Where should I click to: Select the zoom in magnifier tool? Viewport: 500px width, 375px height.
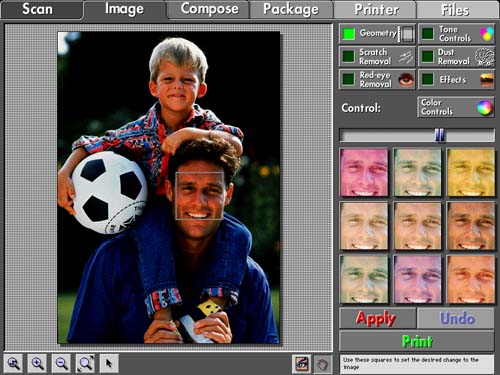[x=37, y=363]
